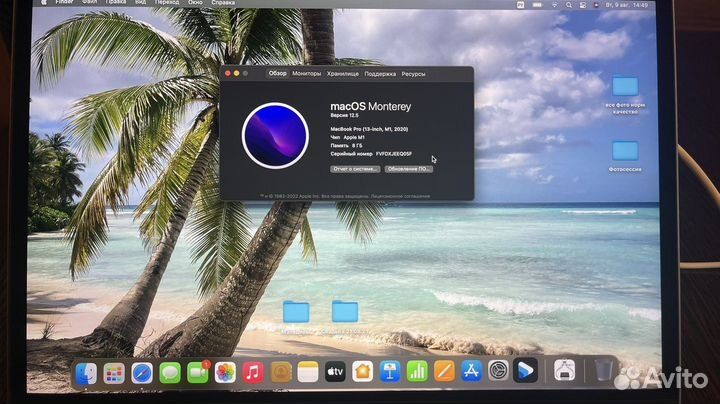The height and width of the screenshot is (404, 720).
Task: Click the 'MacBook Pro (13-inch, M1, 2020)' text
Action: coord(369,129)
